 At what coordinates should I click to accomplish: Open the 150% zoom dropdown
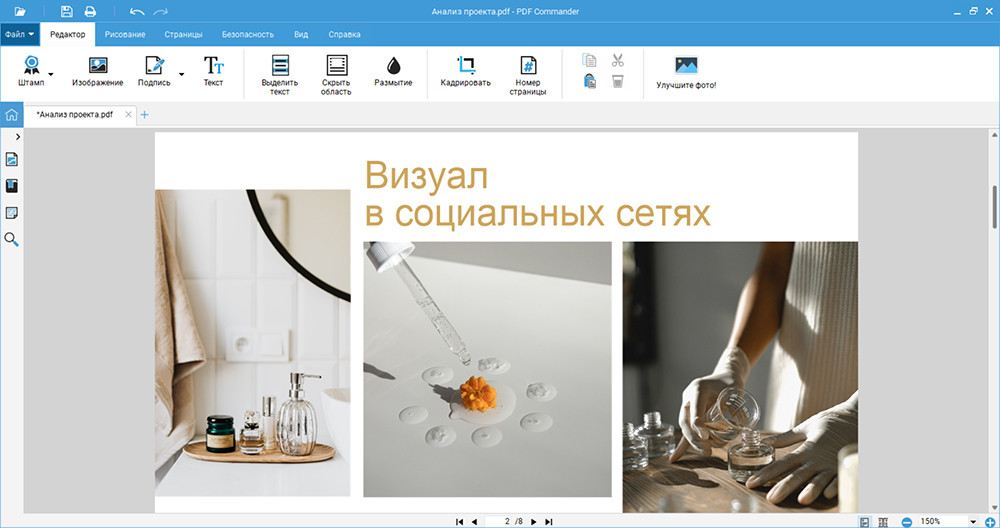click(973, 522)
